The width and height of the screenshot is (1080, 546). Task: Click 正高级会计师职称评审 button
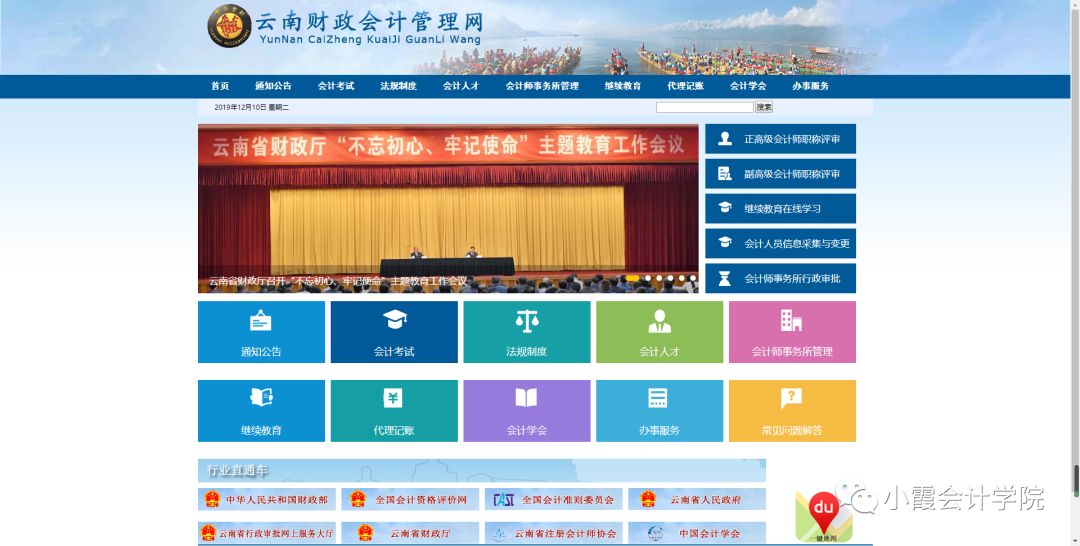pyautogui.click(x=780, y=139)
